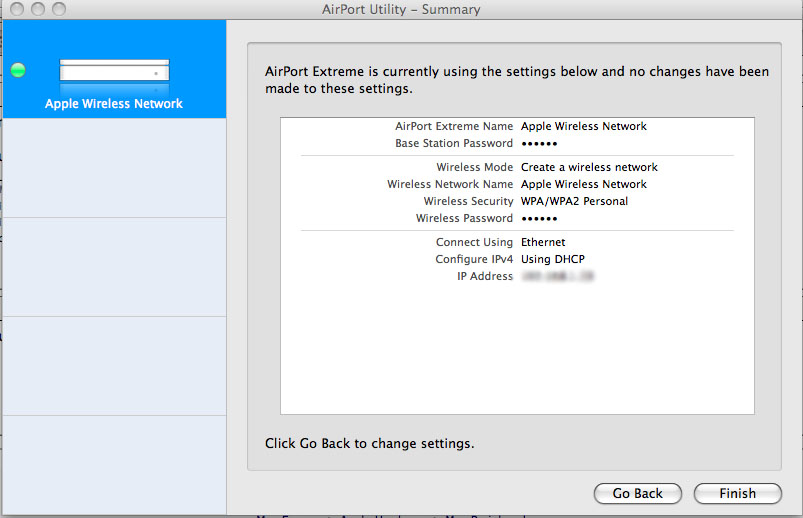Click the Configure IPv4 Using DHCP value
Viewport: 803px width, 518px height.
click(553, 259)
